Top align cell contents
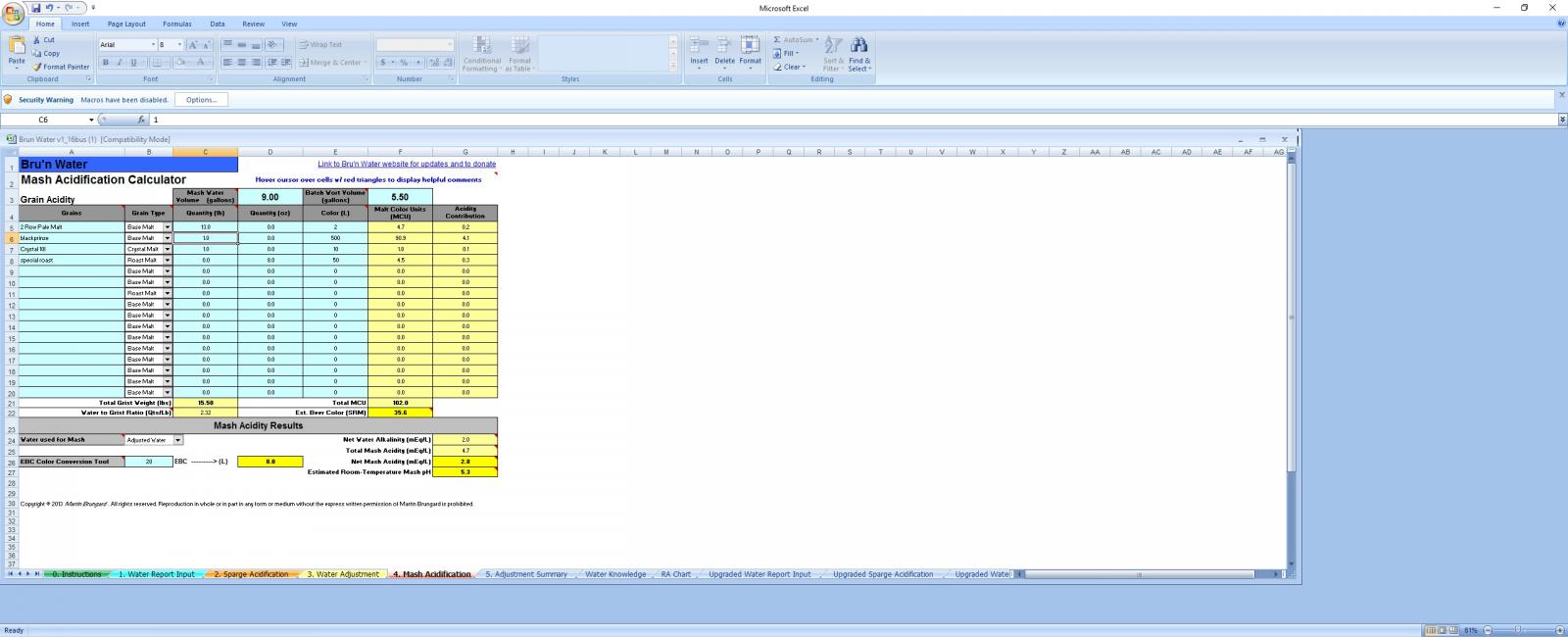 pos(227,45)
